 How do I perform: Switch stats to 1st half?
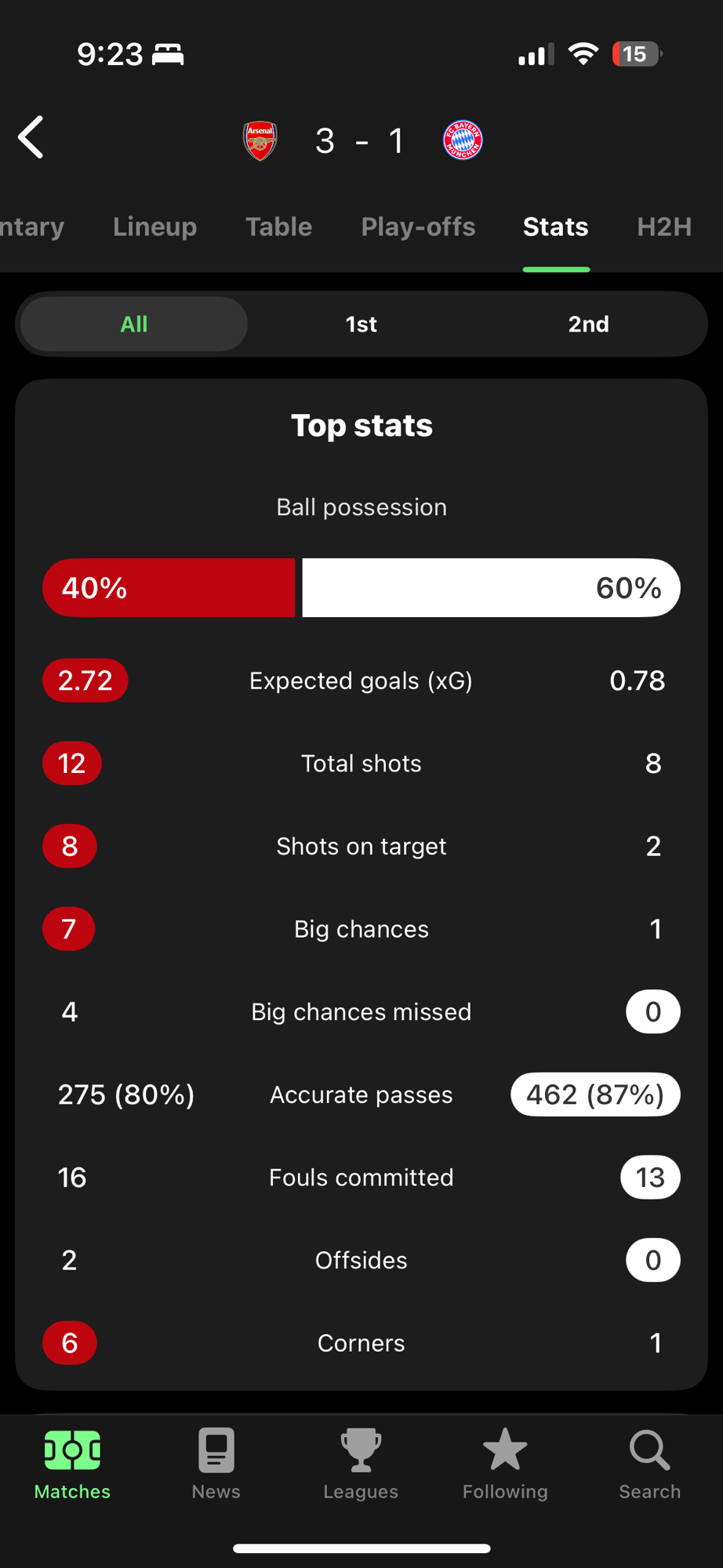pyautogui.click(x=361, y=324)
